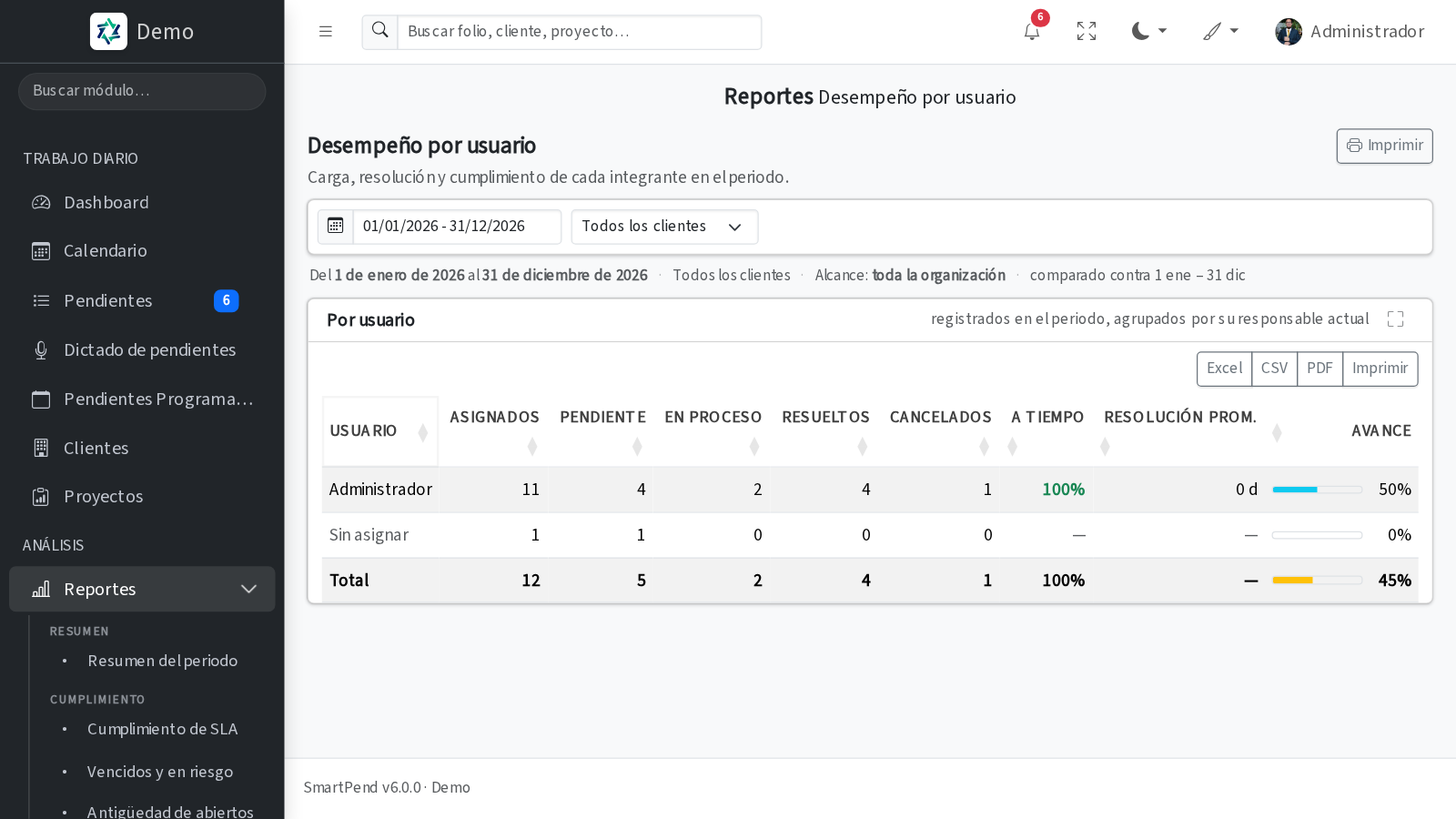Sort by PENDIENTE column header
The width and height of the screenshot is (1456, 819).
tap(602, 431)
